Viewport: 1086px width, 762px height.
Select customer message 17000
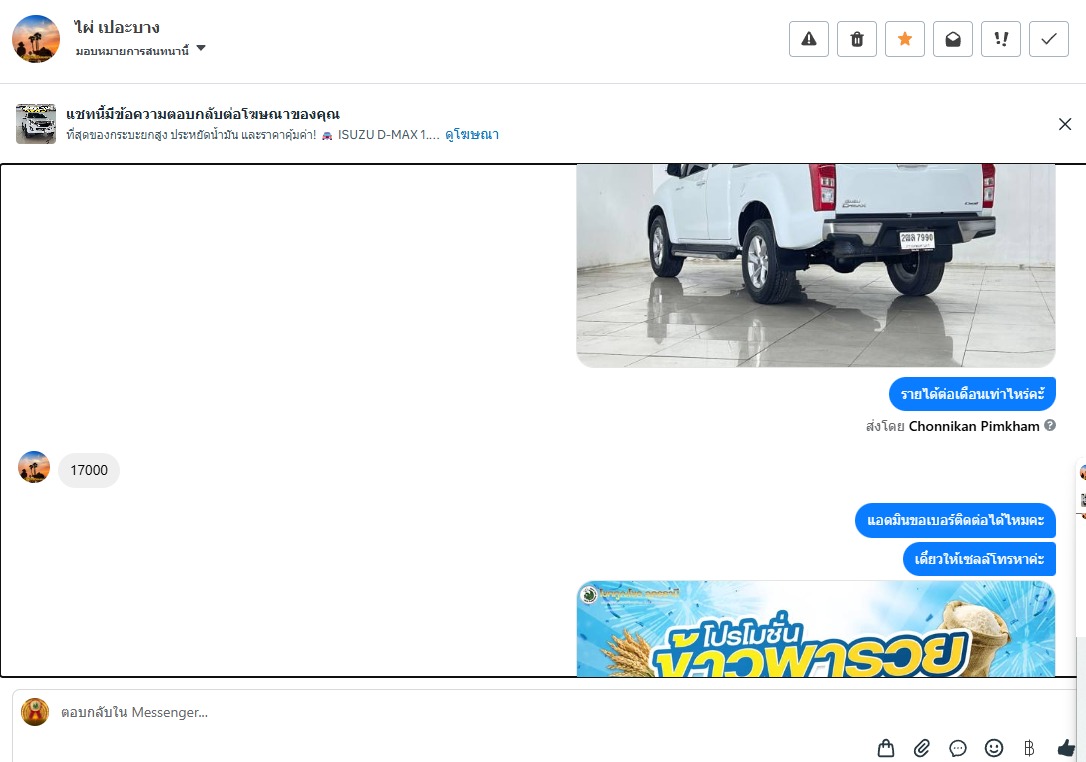coord(89,470)
